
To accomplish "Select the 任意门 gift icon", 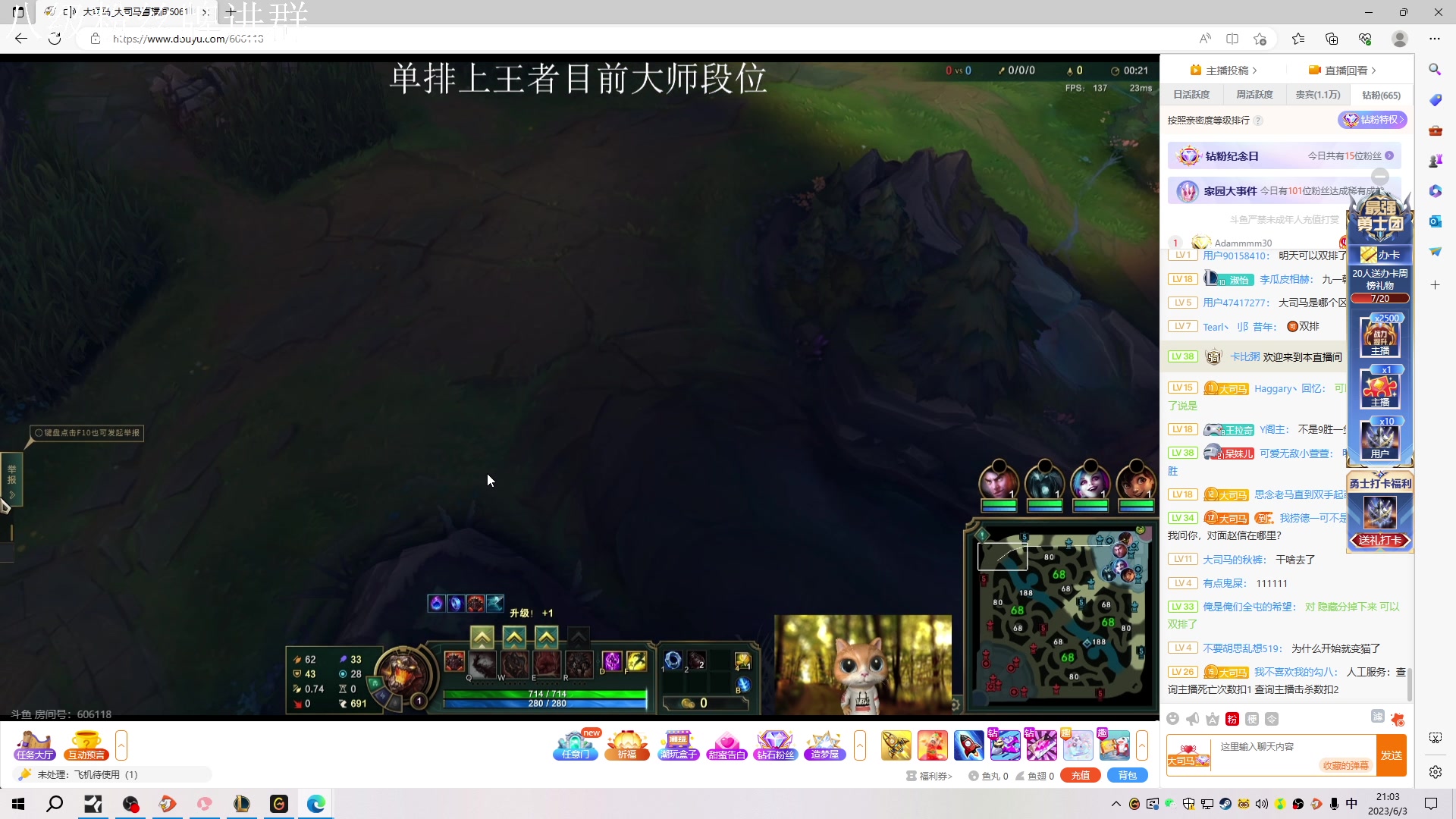I will click(x=576, y=745).
